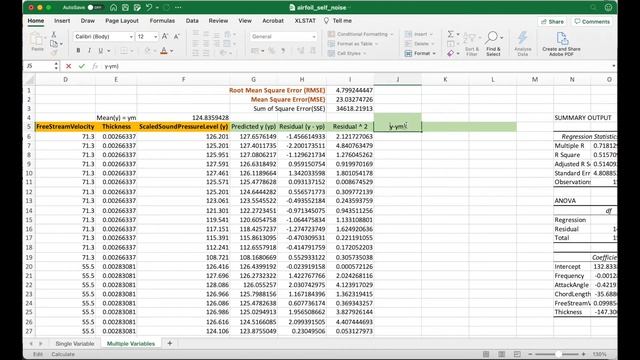Click the Clear eraser icon
Screen dimensions: 640x360
click(451, 53)
